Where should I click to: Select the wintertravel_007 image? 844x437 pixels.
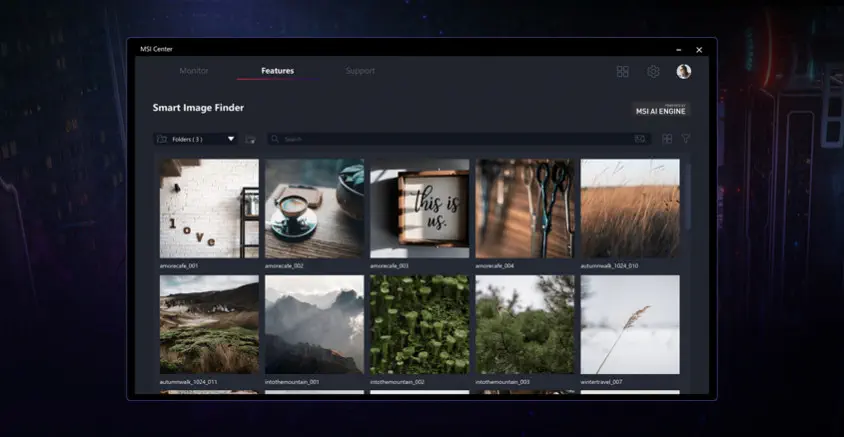(630, 325)
